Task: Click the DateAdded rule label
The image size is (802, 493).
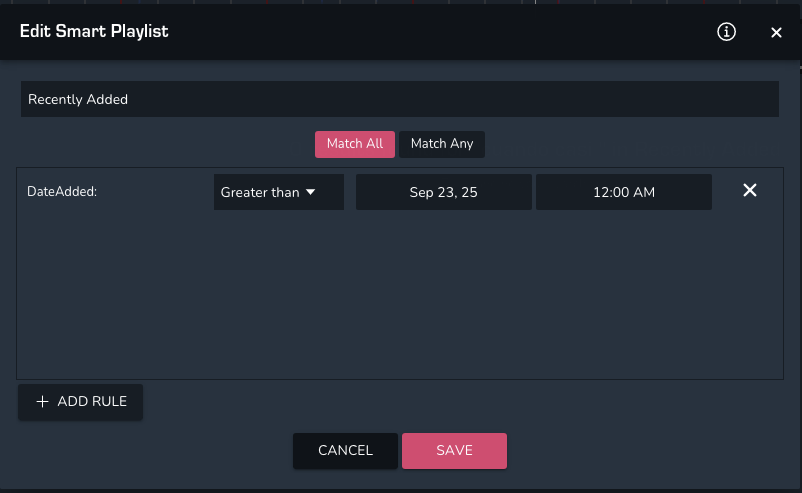Action: [62, 192]
